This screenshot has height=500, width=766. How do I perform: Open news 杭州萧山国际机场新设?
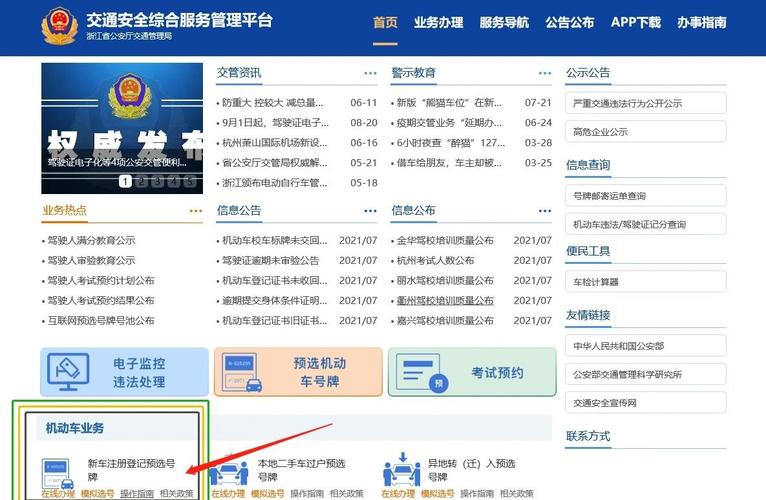click(275, 143)
